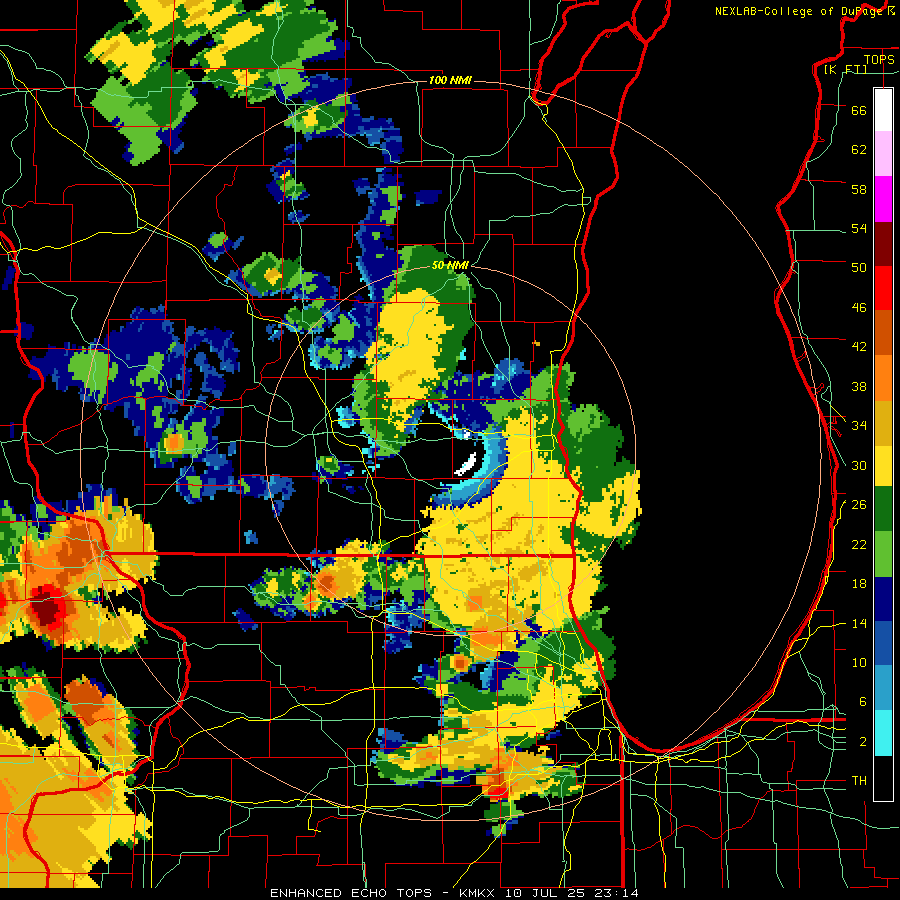Click the "TOPS" legend heading
This screenshot has height=900, width=900.
tap(879, 59)
